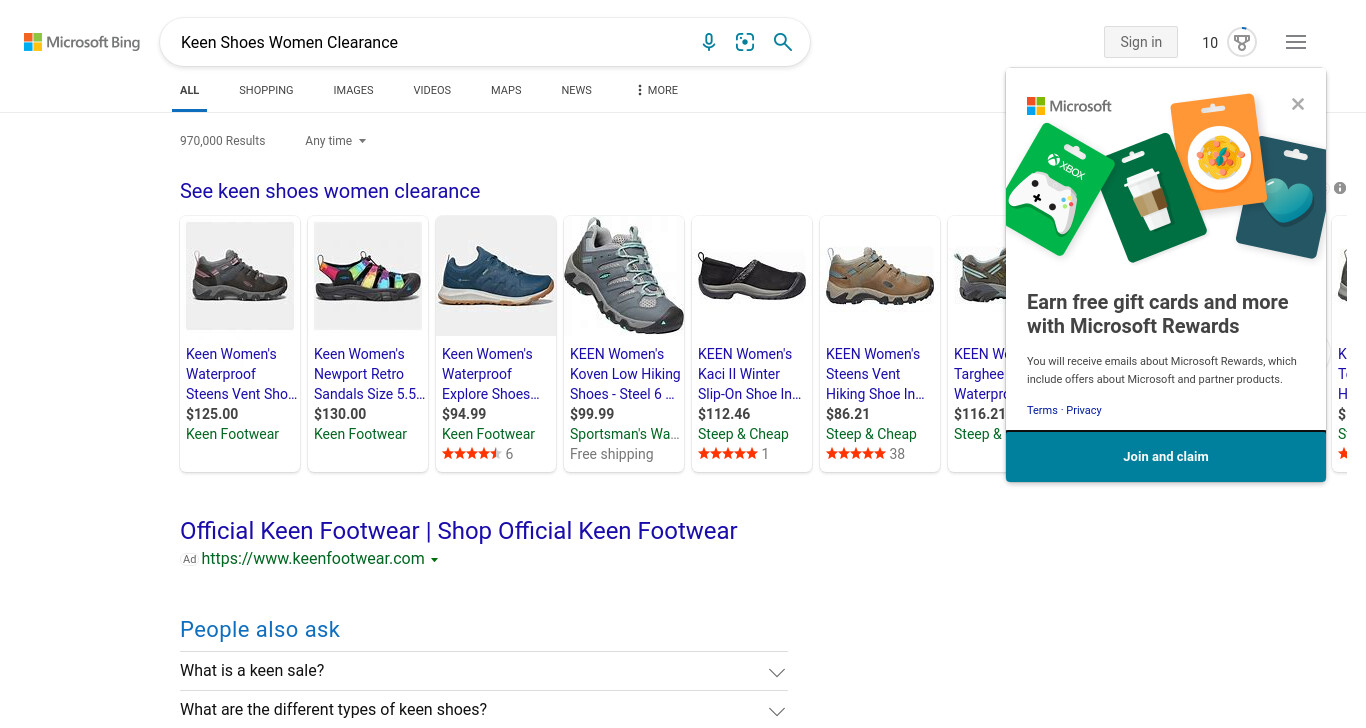Click the People also ask heading

click(x=260, y=630)
